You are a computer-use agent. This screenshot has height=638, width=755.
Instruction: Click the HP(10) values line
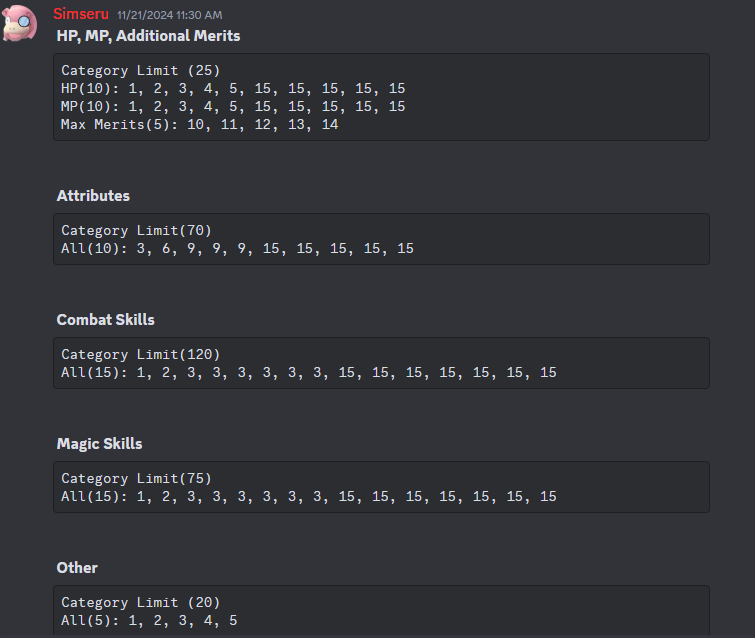(x=233, y=89)
